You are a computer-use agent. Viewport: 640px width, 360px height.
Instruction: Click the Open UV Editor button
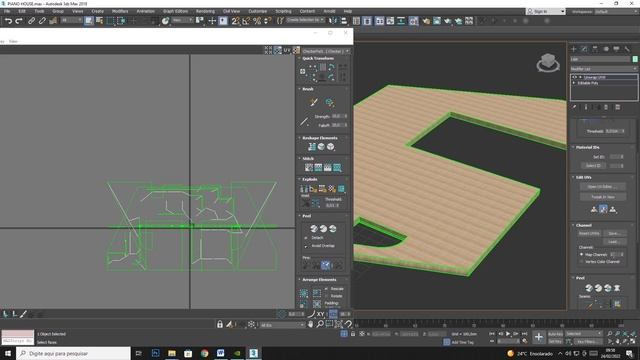603,187
